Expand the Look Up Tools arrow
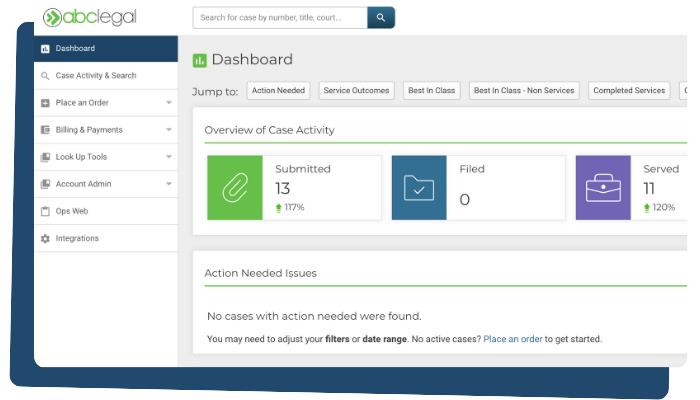 (x=169, y=157)
